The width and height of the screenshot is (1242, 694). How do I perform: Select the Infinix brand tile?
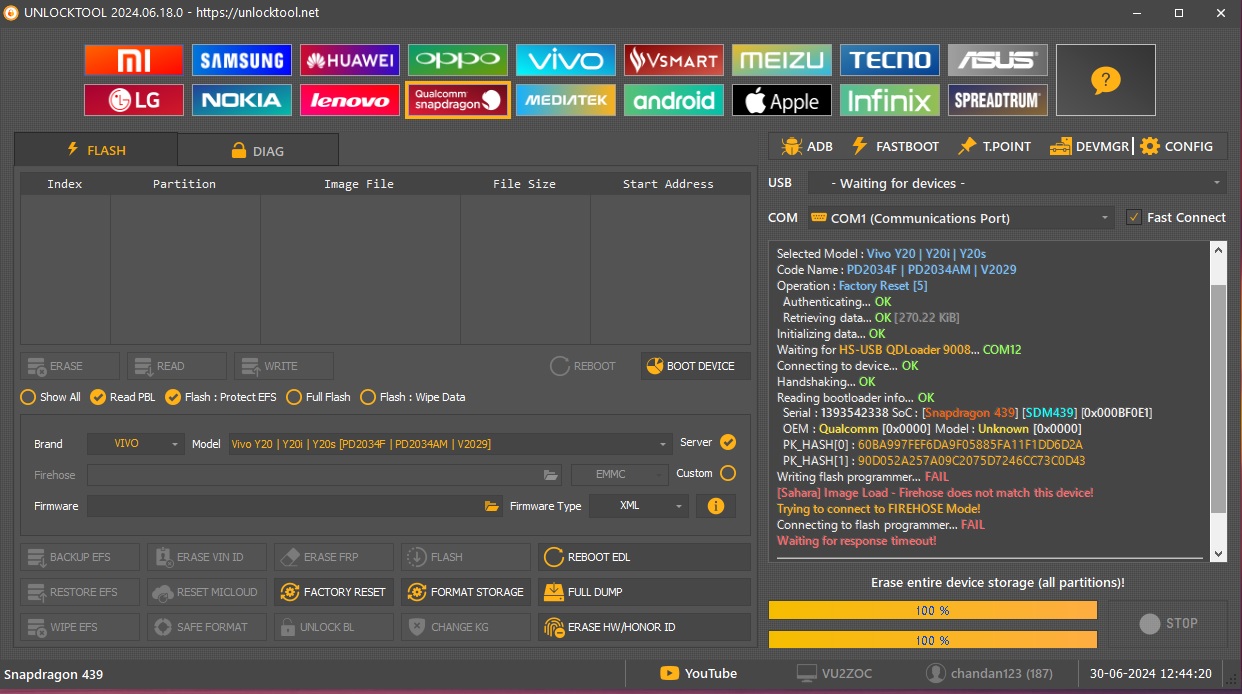(890, 100)
